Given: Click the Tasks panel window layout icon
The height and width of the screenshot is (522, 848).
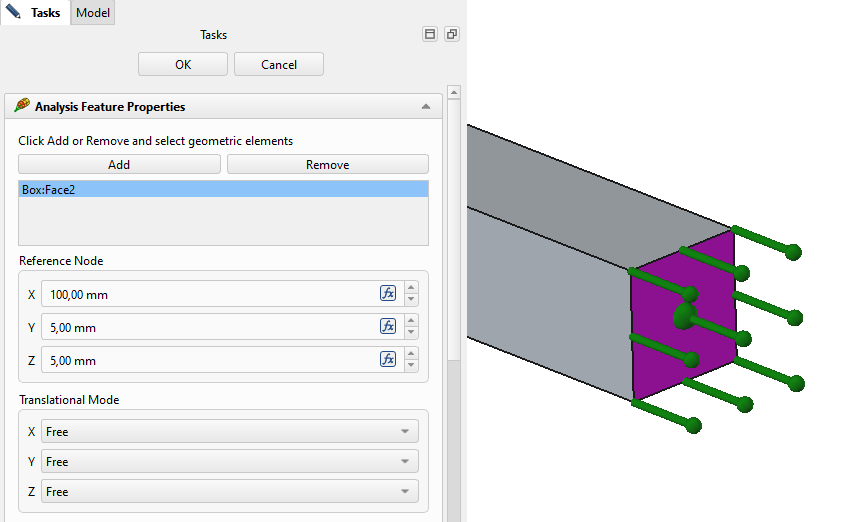Looking at the screenshot, I should point(430,35).
